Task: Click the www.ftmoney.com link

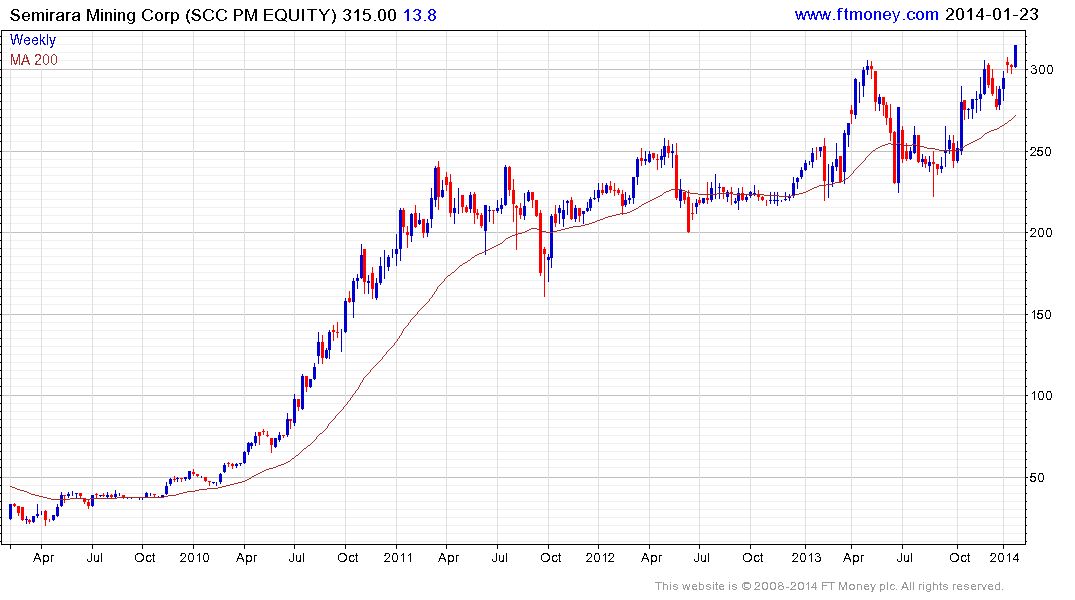Action: point(866,14)
